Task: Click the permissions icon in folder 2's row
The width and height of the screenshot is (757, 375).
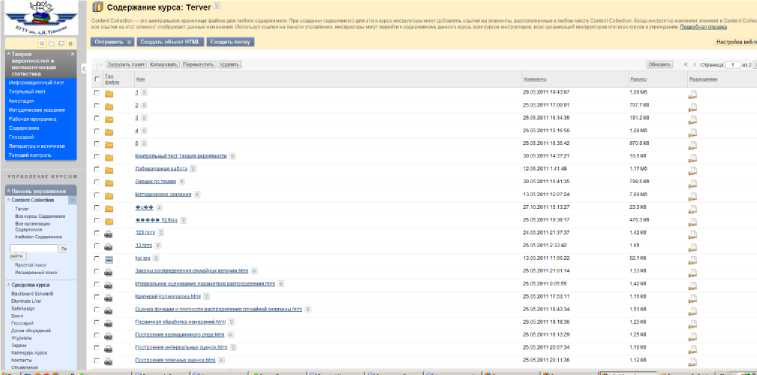Action: click(x=692, y=107)
